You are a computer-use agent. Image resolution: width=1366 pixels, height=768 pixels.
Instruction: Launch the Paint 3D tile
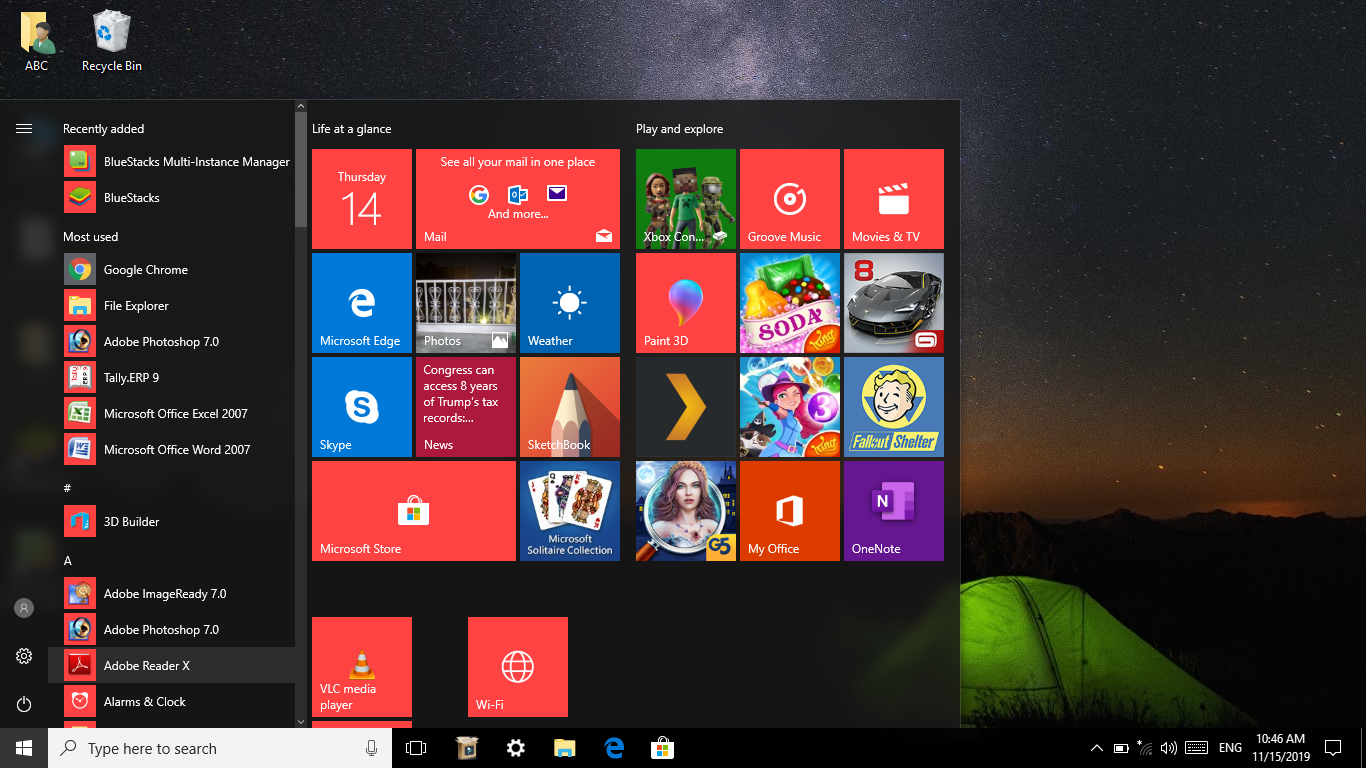tap(686, 303)
